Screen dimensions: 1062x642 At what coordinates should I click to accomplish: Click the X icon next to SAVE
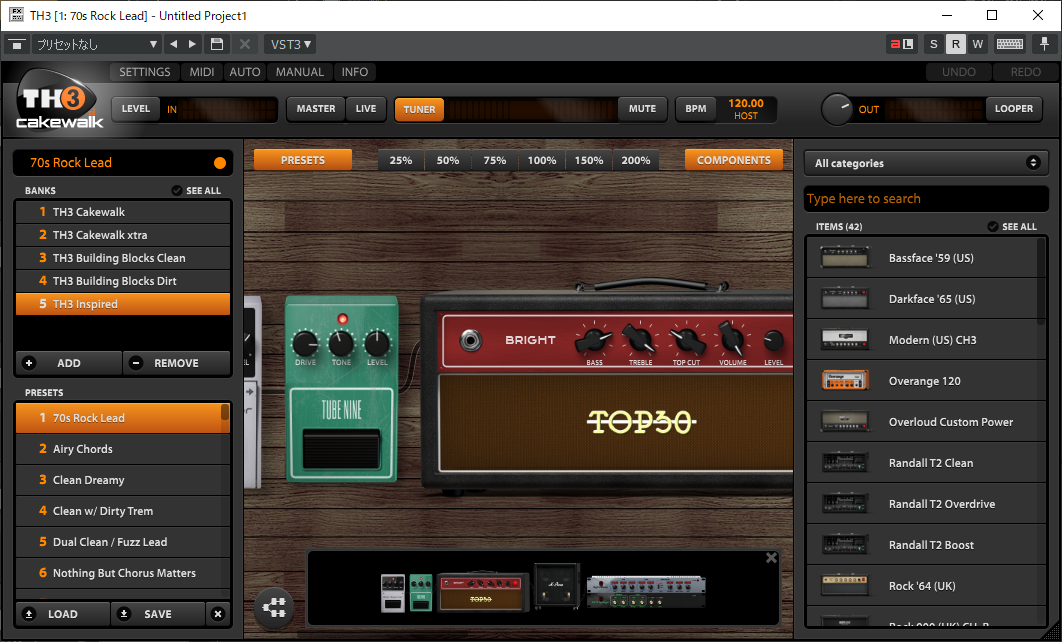tap(217, 614)
